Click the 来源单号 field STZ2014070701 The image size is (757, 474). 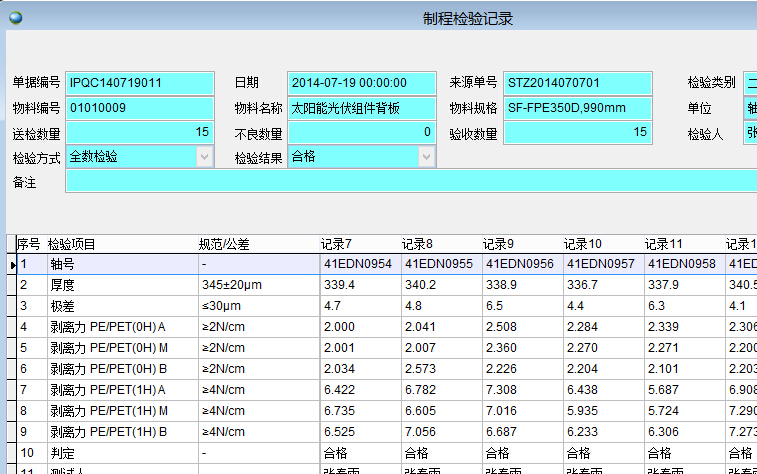click(x=577, y=83)
